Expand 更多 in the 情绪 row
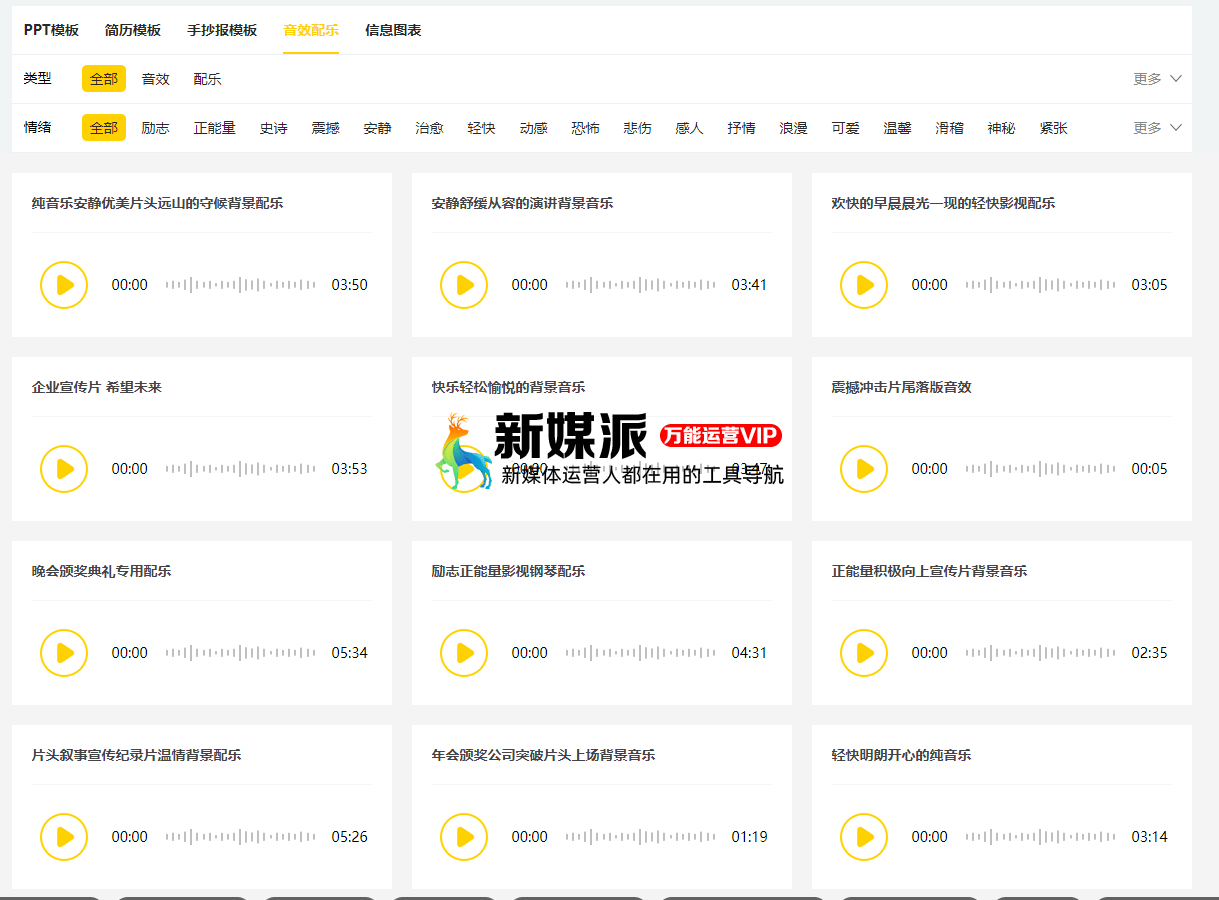 [x=1157, y=128]
